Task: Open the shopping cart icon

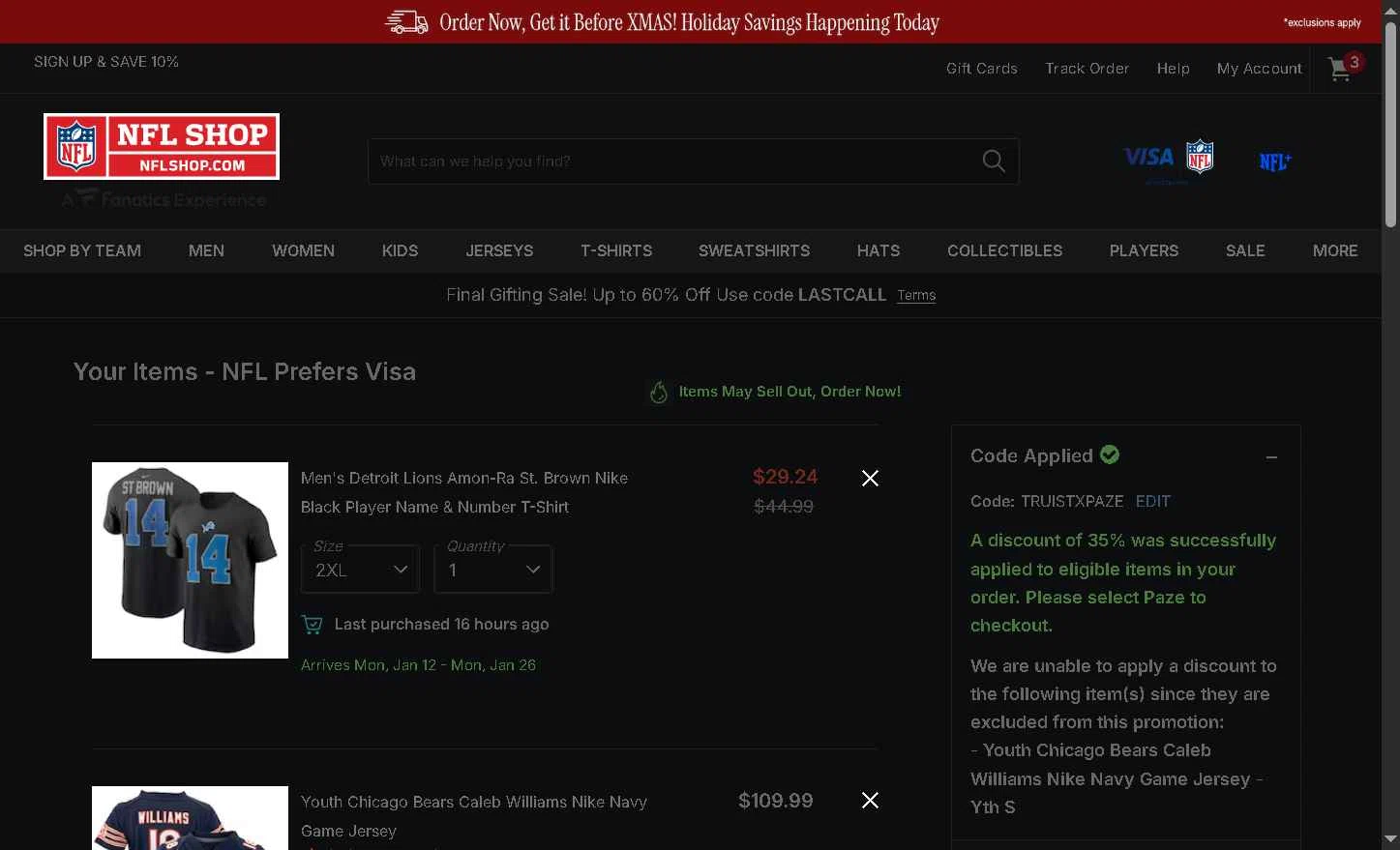Action: 1344,68
